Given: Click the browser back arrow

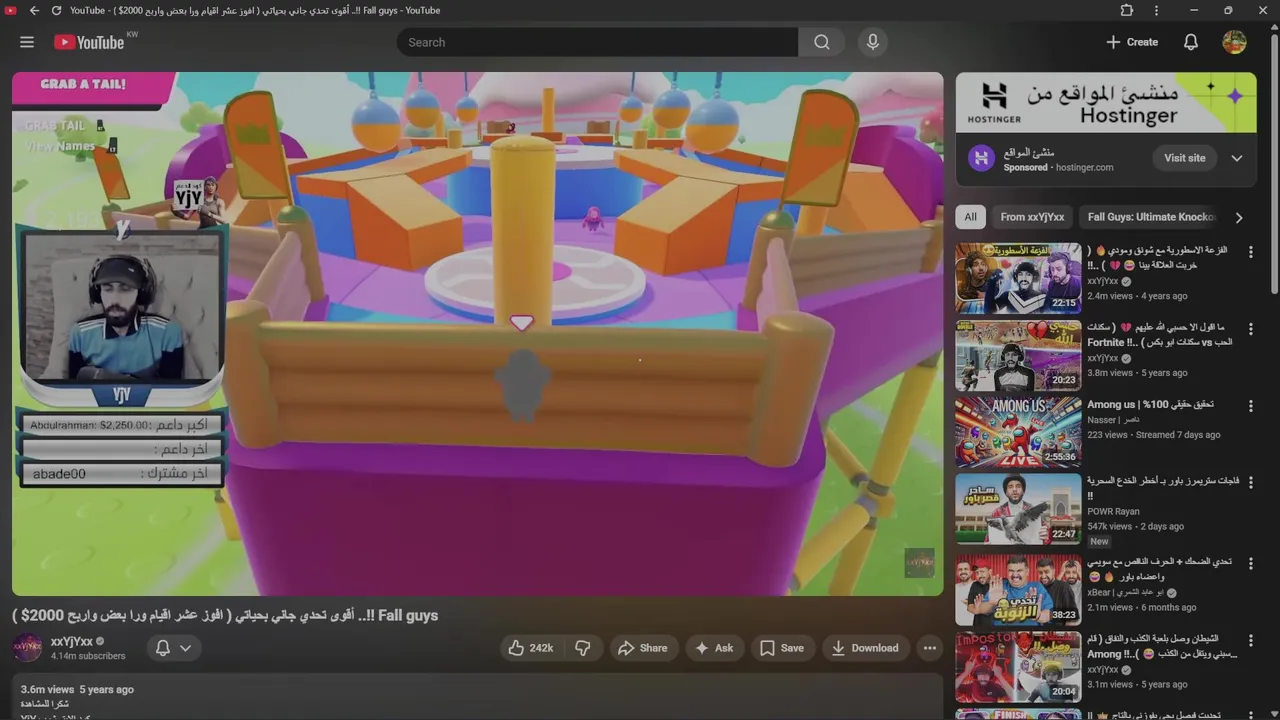Looking at the screenshot, I should click(34, 10).
